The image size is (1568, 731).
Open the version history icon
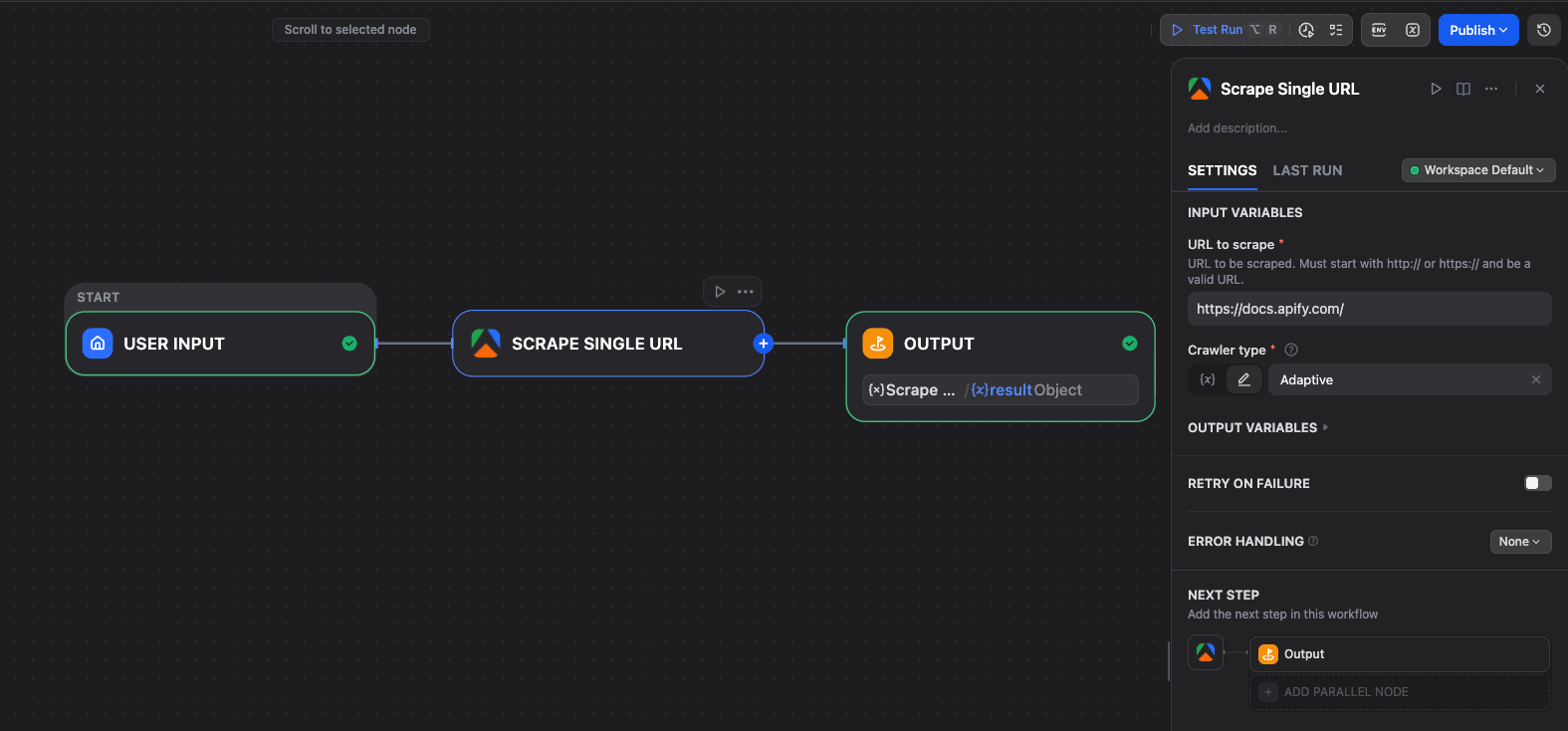click(x=1544, y=30)
